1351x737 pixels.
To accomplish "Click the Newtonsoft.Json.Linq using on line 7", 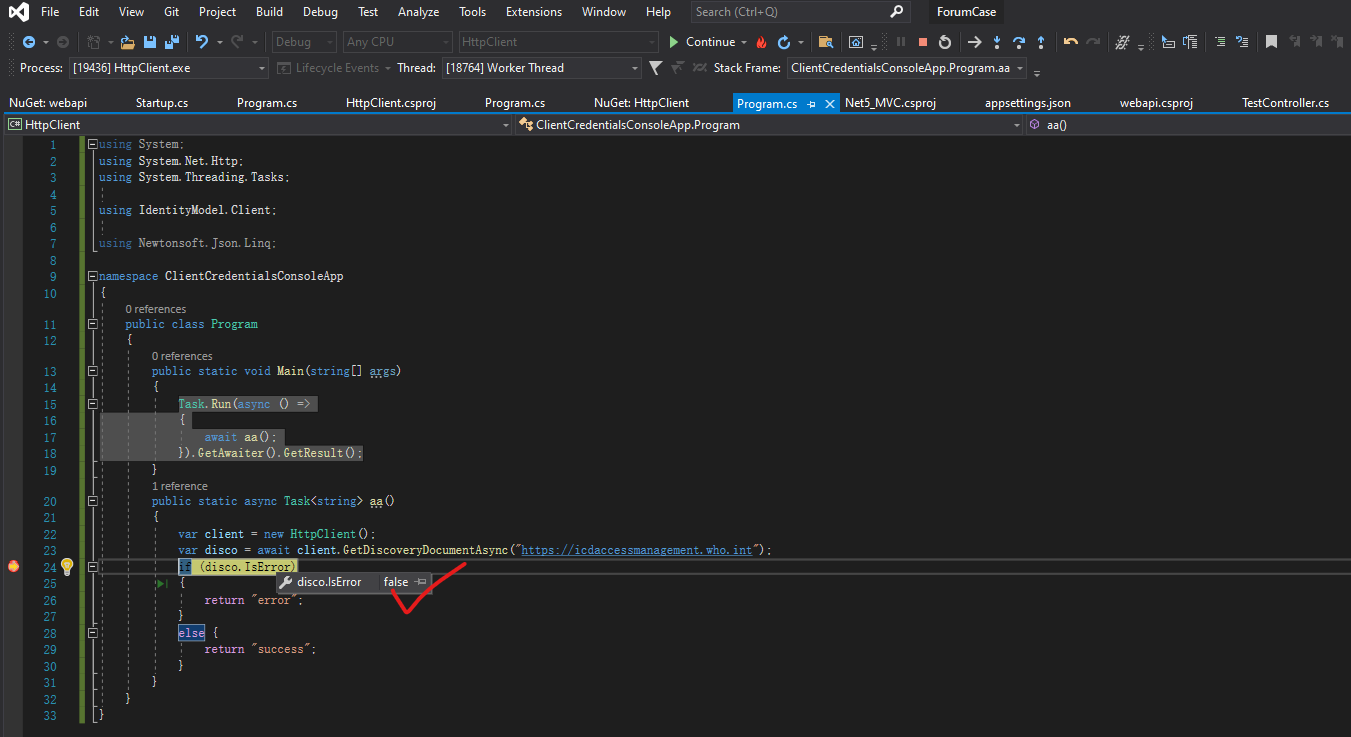I will coord(205,243).
